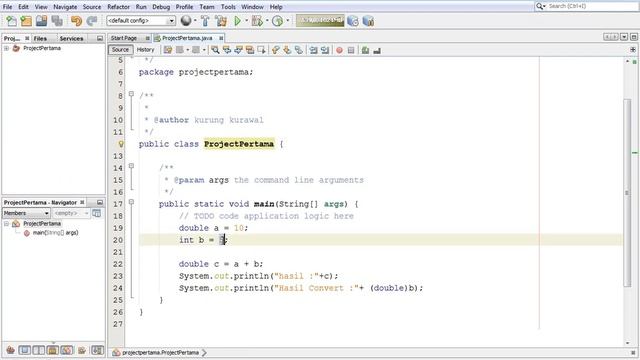Switch to the Files tab
Screen dimensions: 640x360
pyautogui.click(x=40, y=38)
